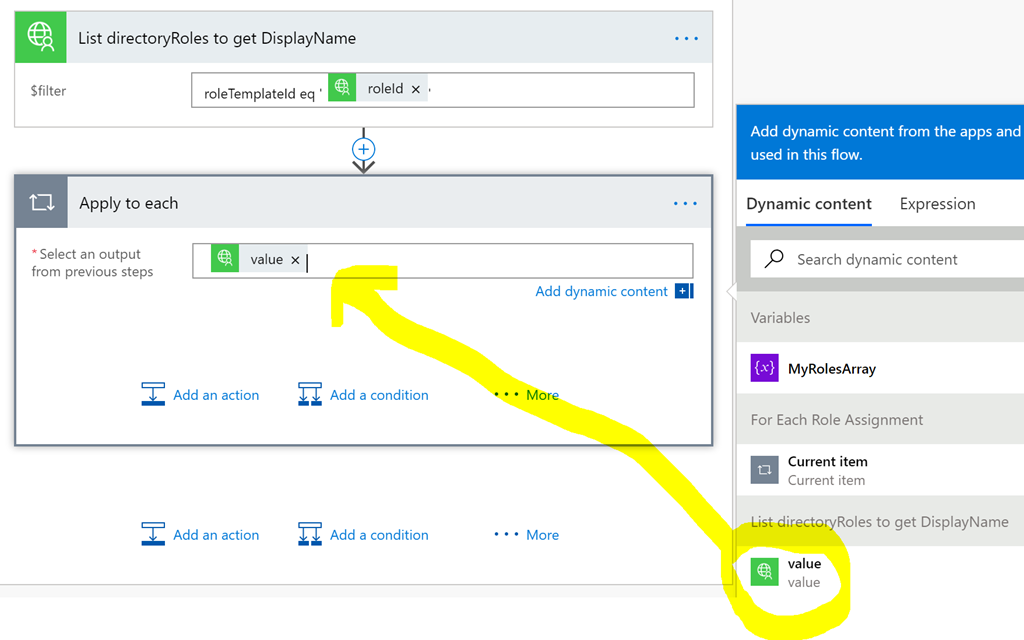This screenshot has width=1024, height=640.
Task: Click the Apply to each loop icon
Action: point(41,202)
